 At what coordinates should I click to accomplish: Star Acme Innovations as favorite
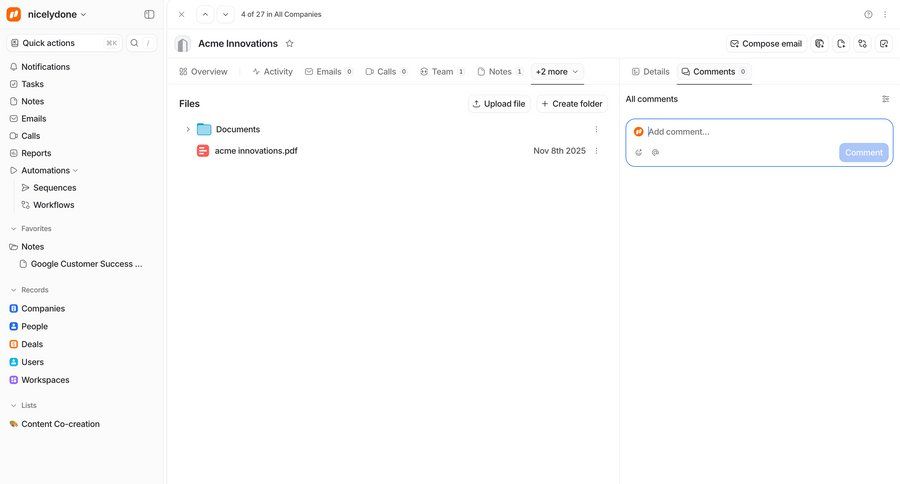290,44
